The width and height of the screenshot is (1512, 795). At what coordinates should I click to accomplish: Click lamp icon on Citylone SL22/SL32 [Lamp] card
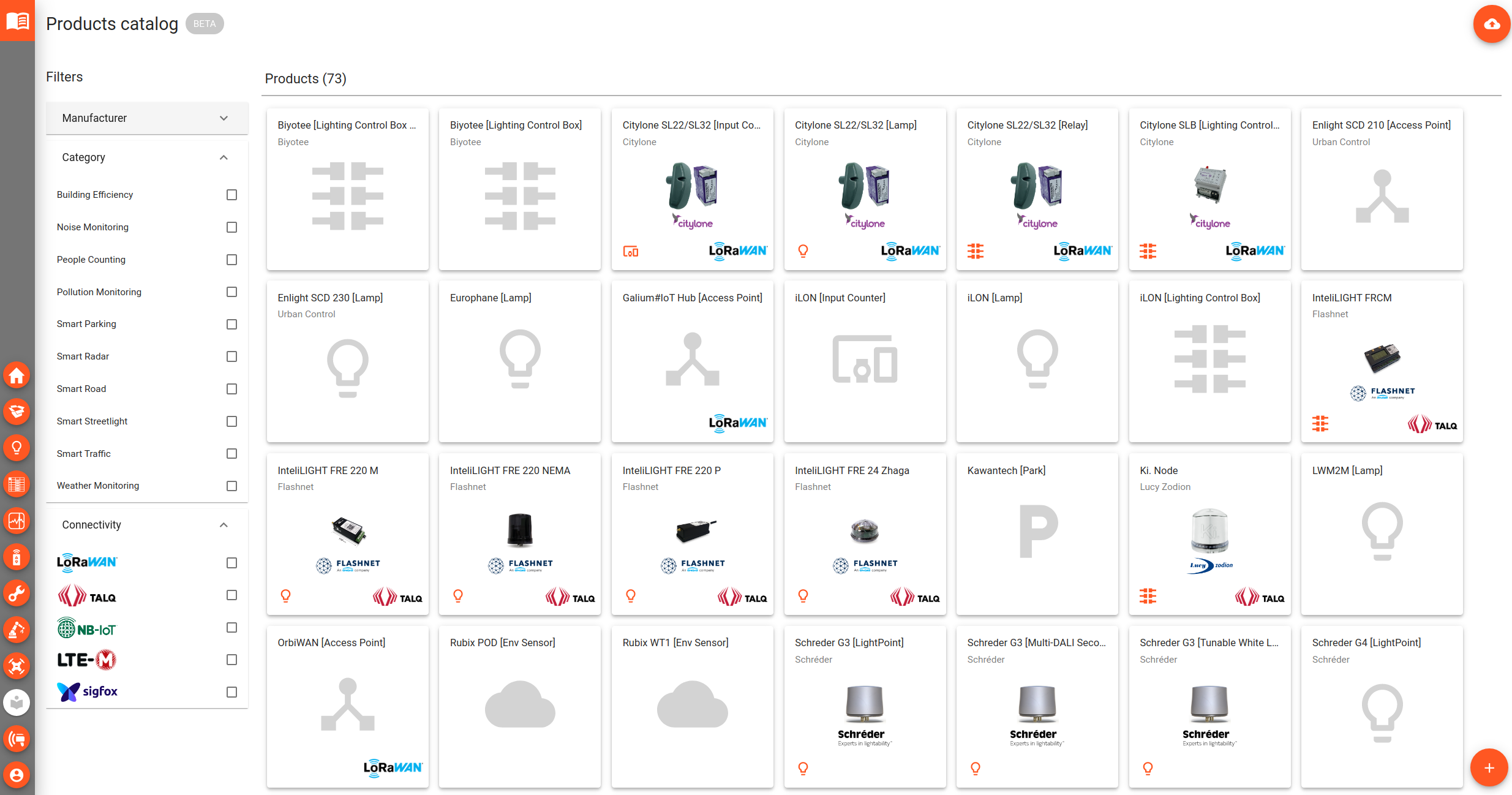(x=803, y=251)
